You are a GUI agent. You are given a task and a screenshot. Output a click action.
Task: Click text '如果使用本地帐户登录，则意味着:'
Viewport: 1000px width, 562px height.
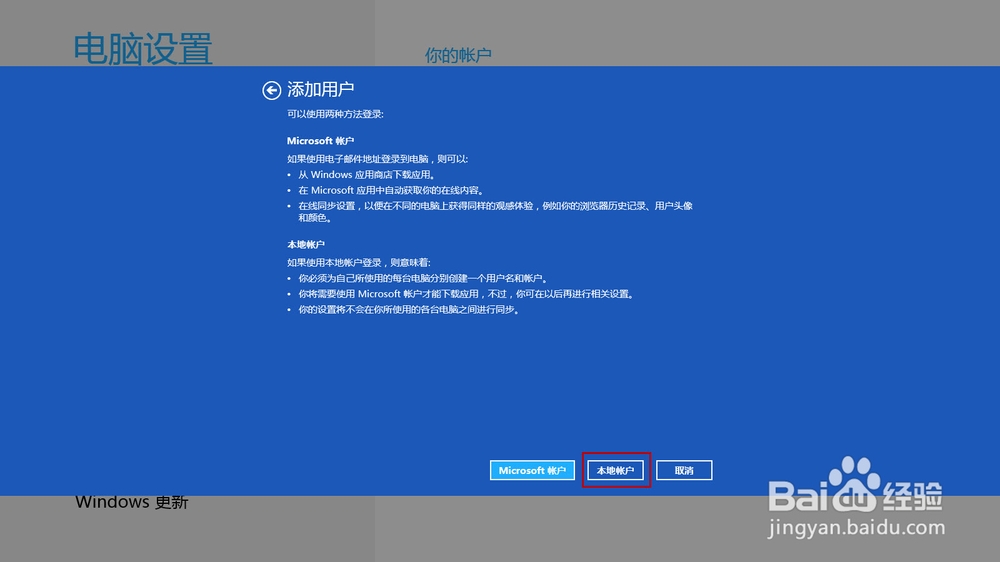click(358, 262)
